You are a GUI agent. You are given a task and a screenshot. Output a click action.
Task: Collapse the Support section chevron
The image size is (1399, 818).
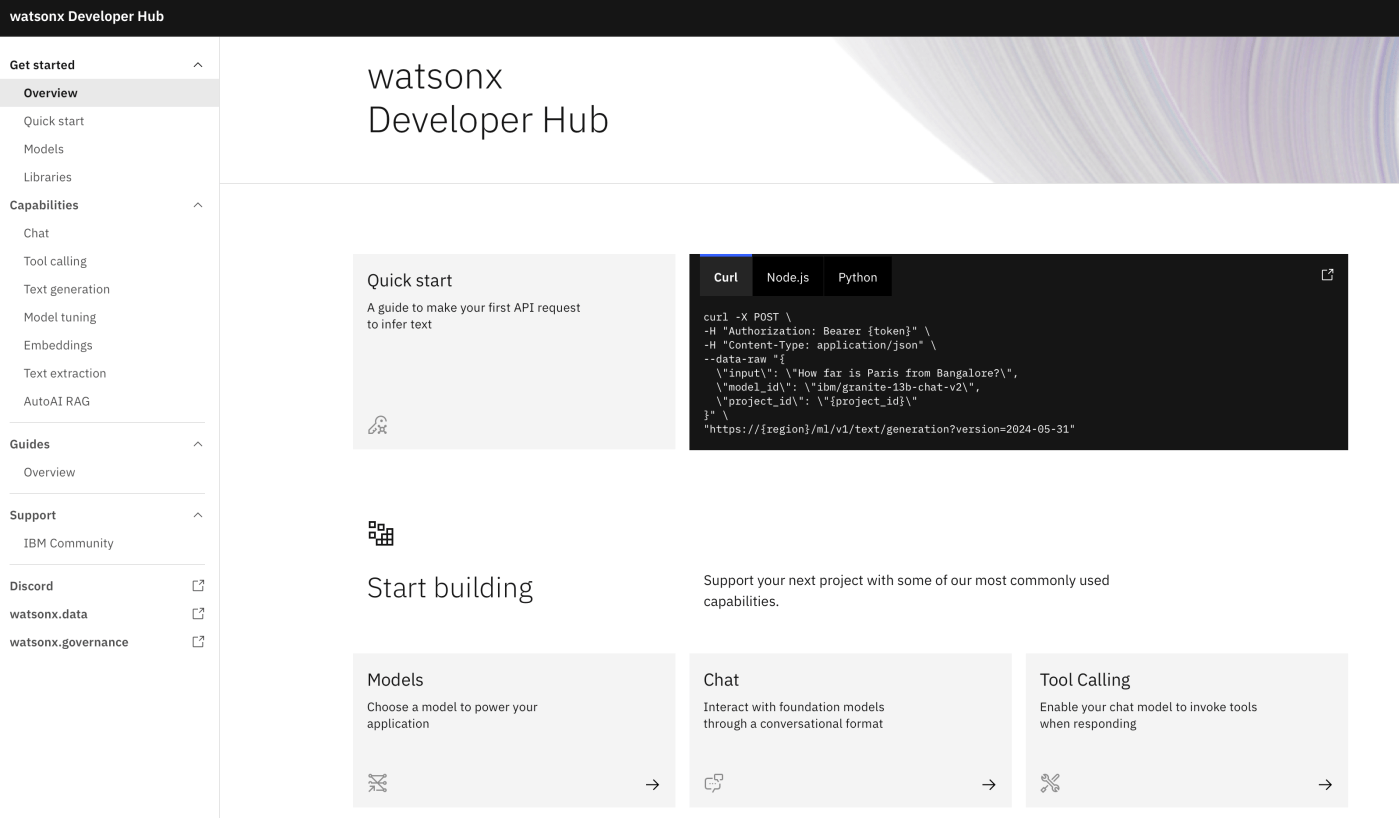[x=198, y=515]
